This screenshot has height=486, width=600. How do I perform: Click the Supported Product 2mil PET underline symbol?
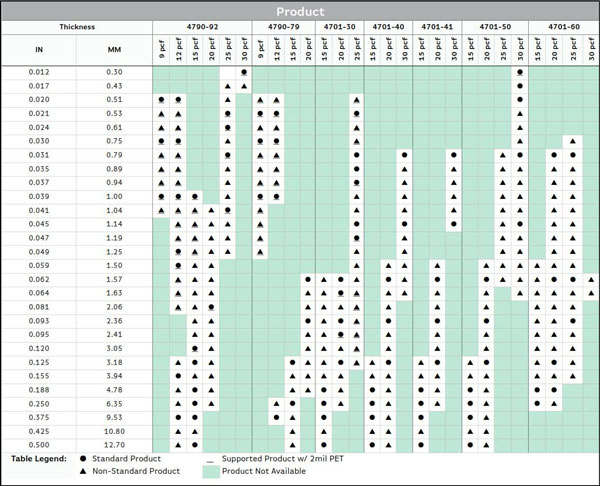pyautogui.click(x=210, y=461)
